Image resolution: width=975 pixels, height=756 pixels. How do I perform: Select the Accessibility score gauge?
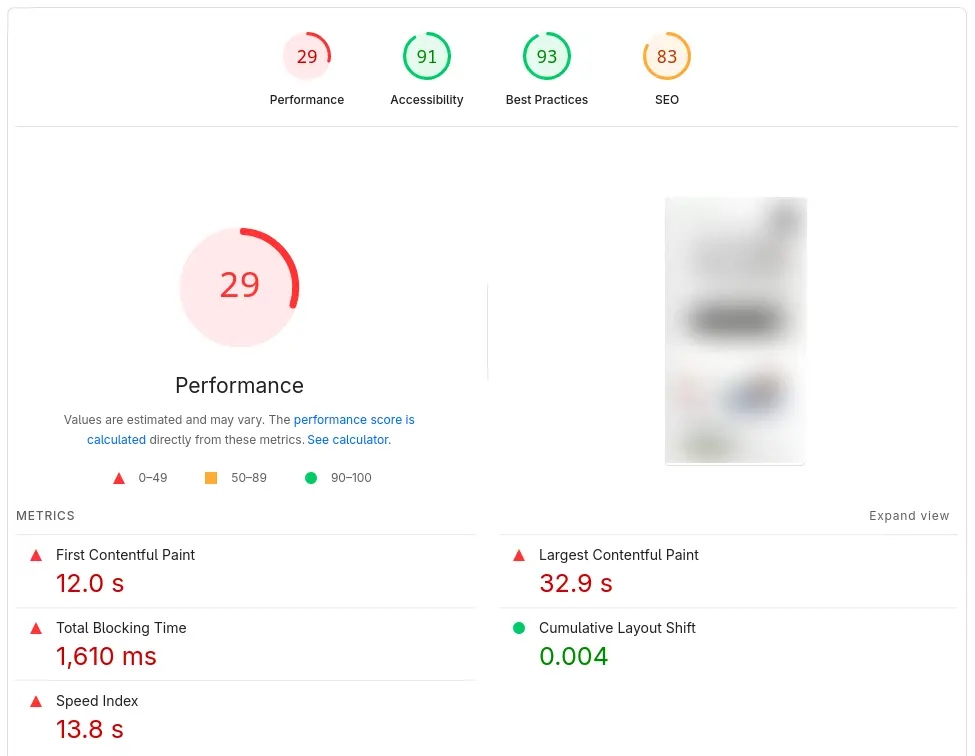[x=427, y=57]
